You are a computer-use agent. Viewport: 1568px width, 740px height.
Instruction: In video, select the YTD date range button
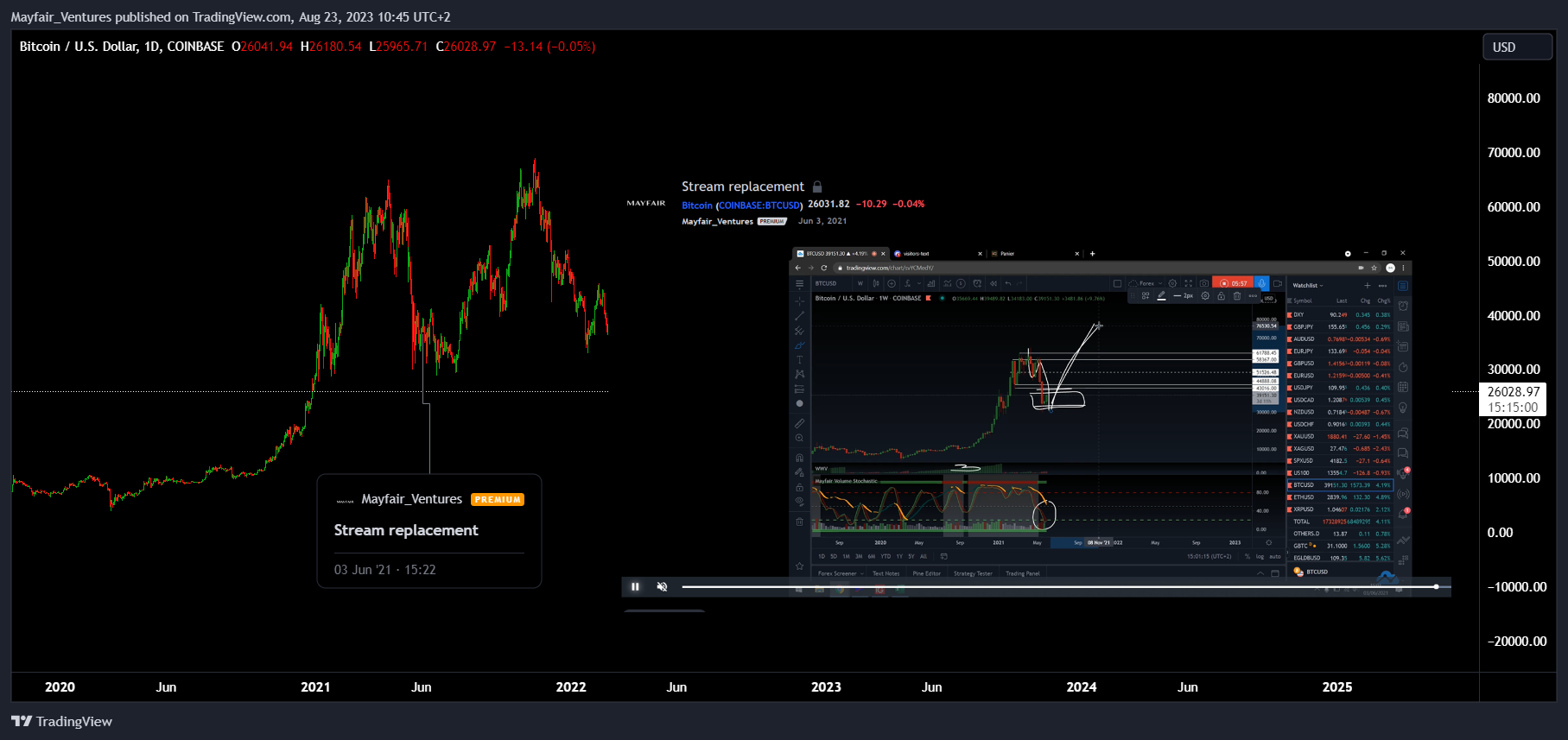point(886,556)
